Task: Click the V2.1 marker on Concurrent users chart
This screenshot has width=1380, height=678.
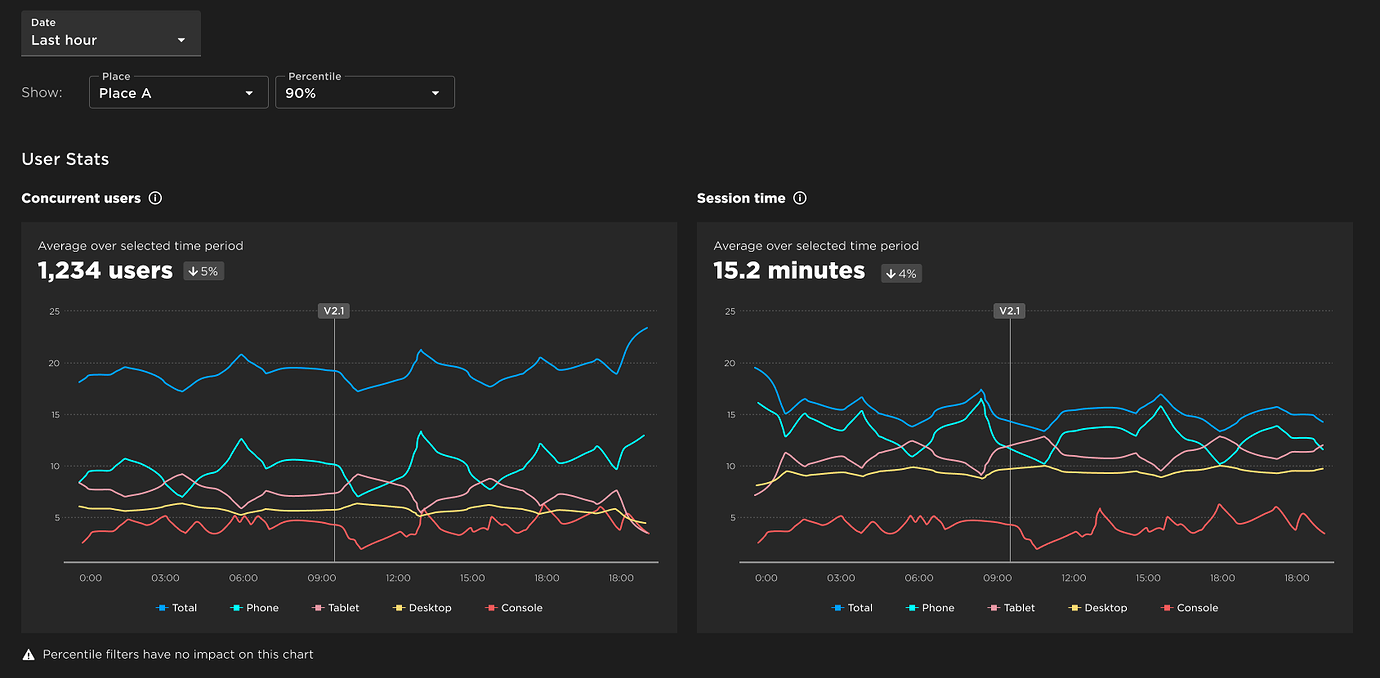Action: click(x=333, y=310)
